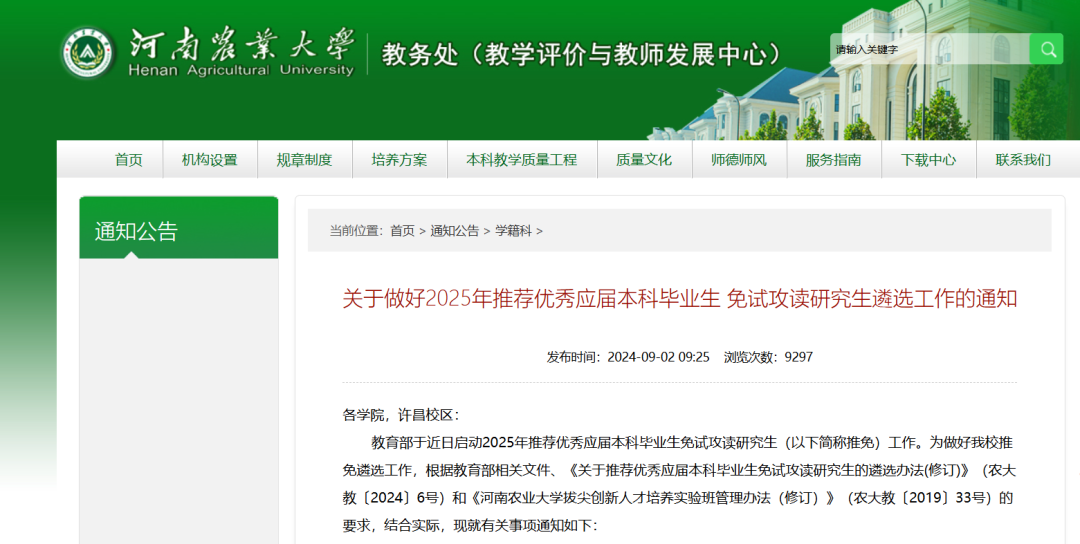Image resolution: width=1080 pixels, height=544 pixels.
Task: Focus the keyword search input field
Action: coord(930,49)
